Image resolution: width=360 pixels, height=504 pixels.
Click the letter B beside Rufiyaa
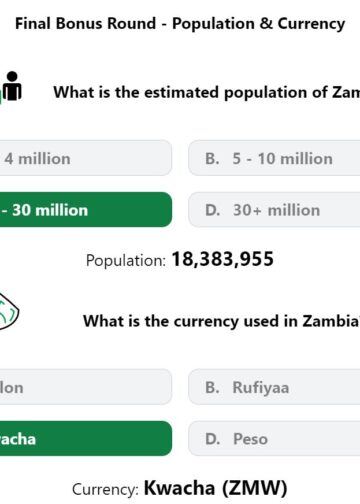point(212,387)
